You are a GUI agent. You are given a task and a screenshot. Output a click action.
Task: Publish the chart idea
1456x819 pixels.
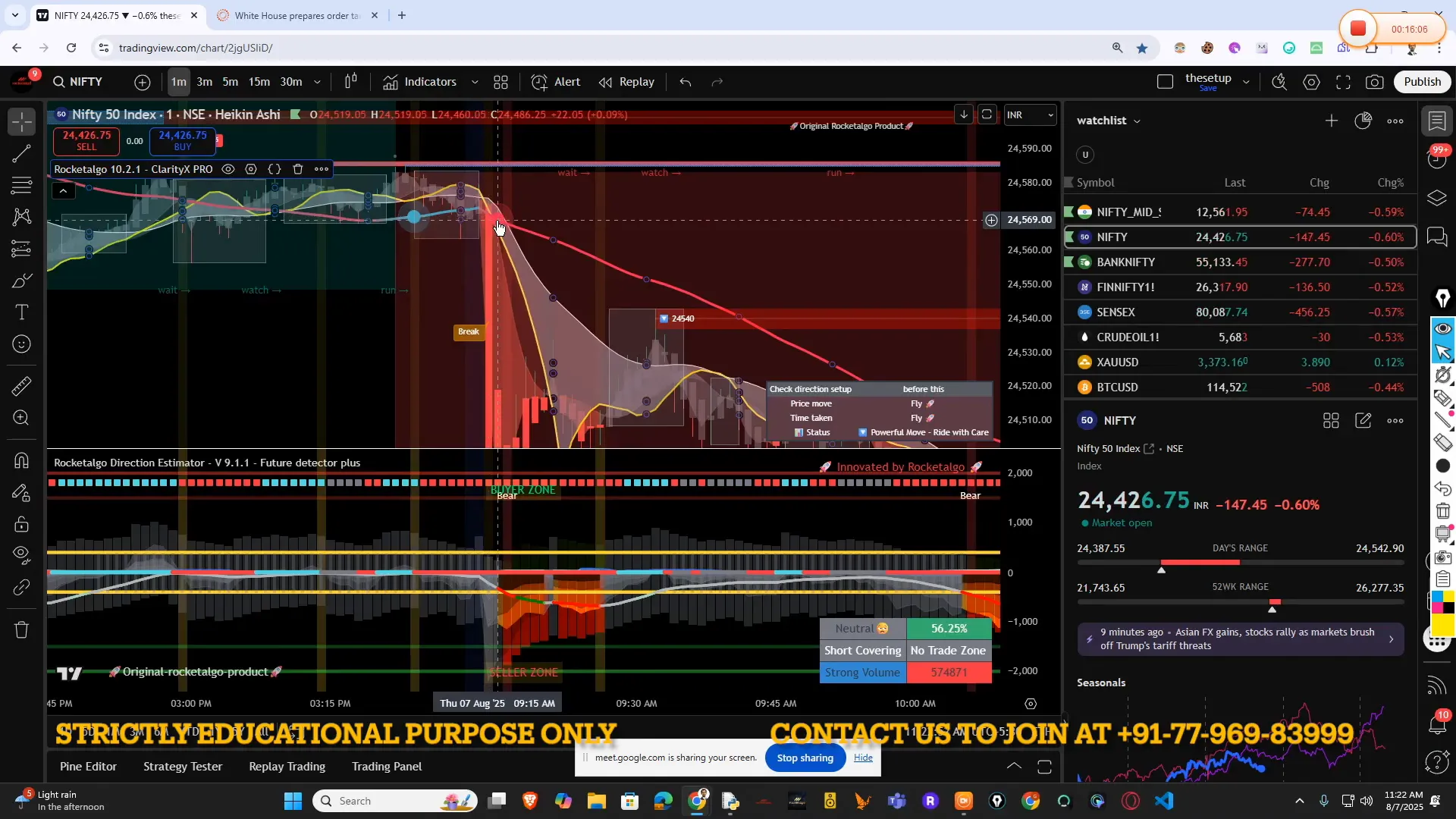click(x=1422, y=82)
